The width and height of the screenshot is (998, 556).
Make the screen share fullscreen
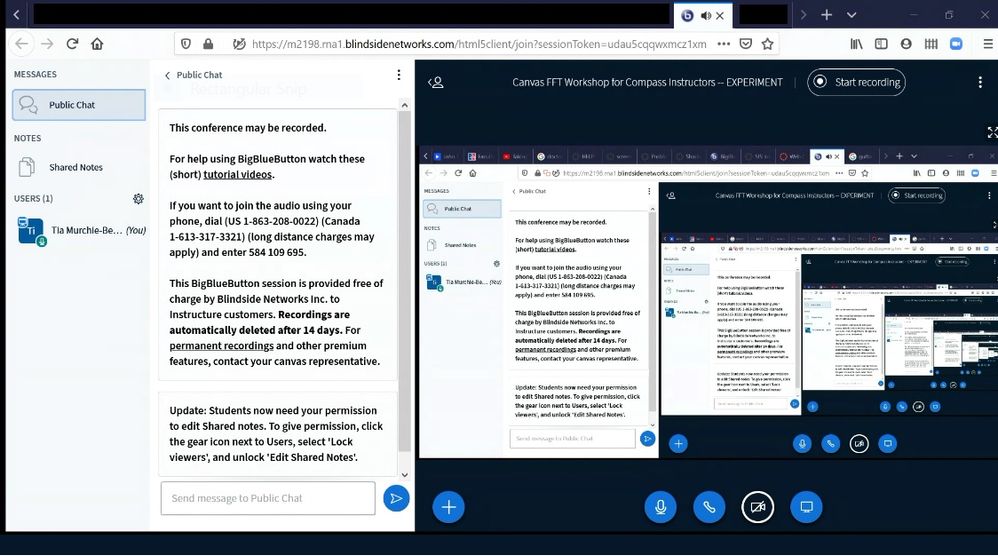coord(992,132)
